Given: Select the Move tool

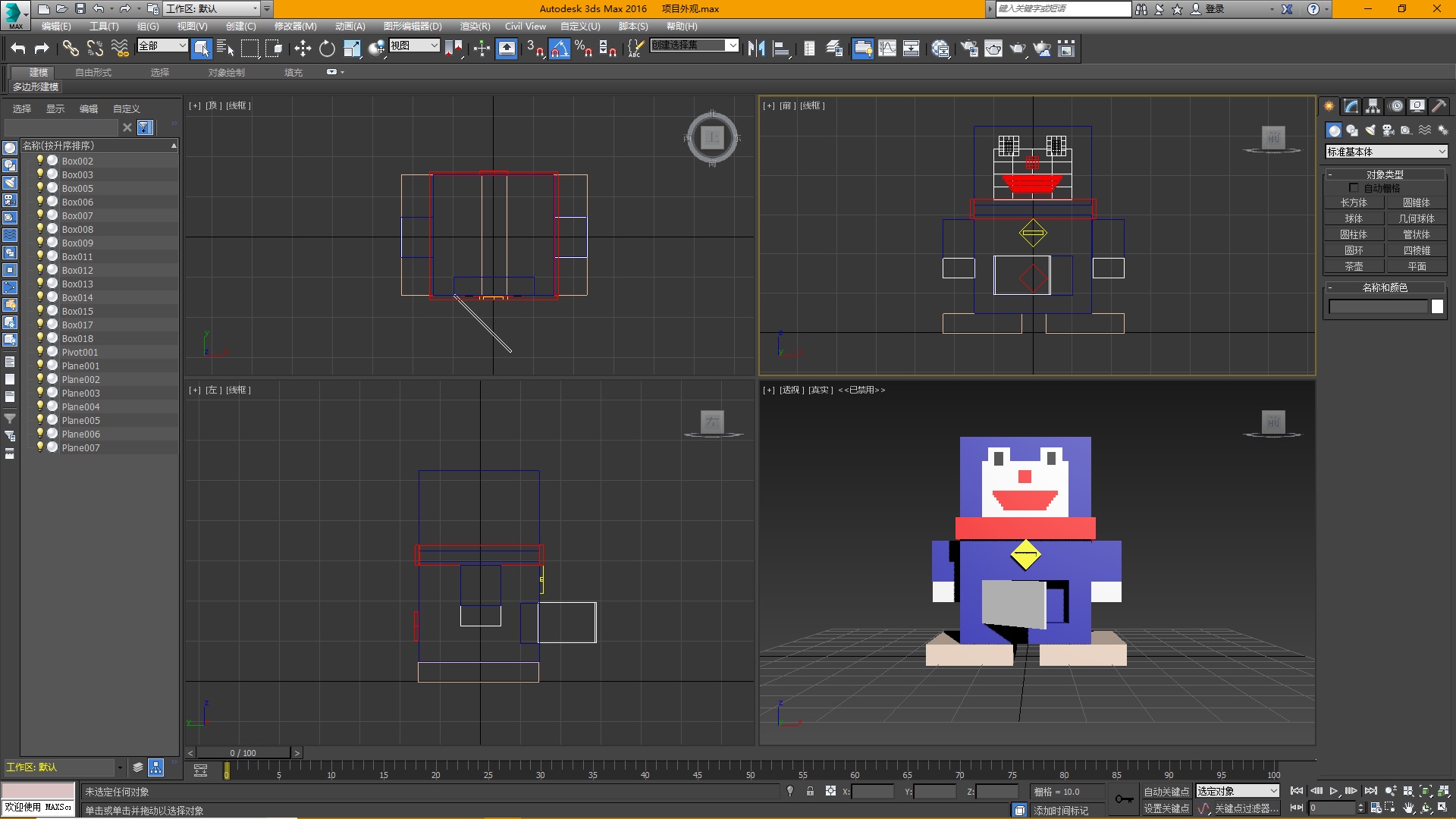Looking at the screenshot, I should point(303,49).
